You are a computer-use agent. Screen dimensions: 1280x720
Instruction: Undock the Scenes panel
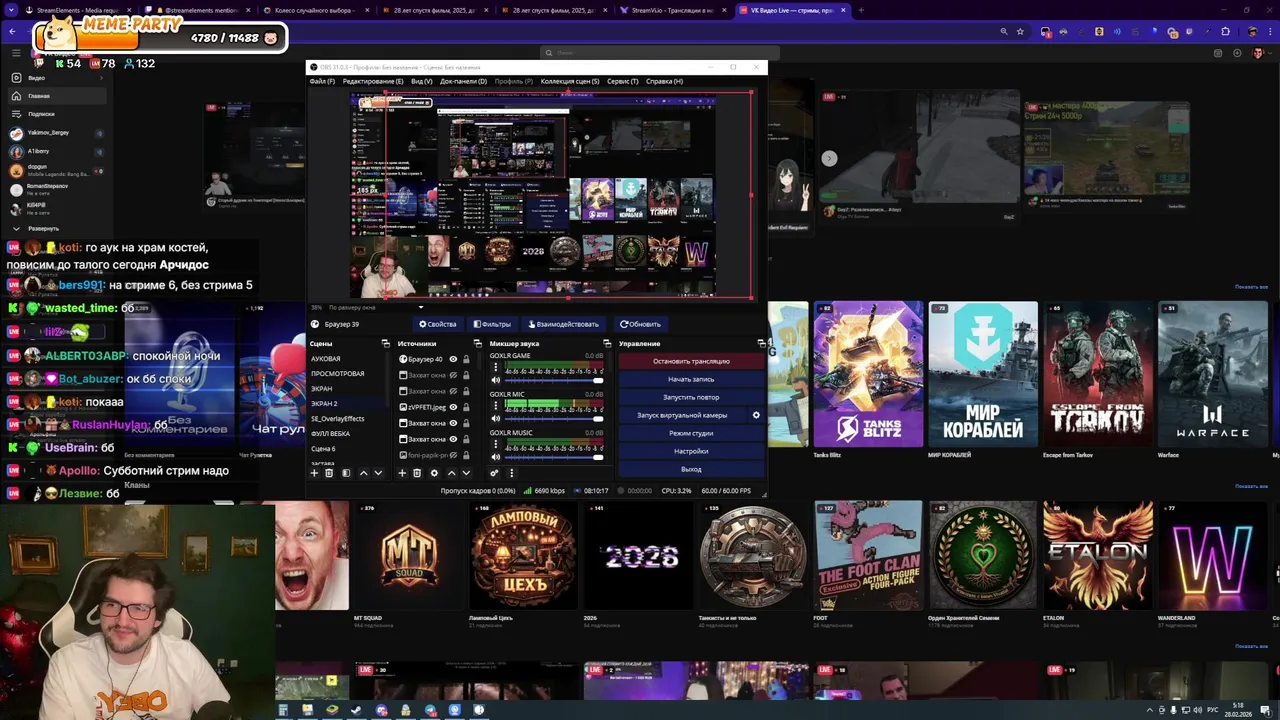coord(385,344)
